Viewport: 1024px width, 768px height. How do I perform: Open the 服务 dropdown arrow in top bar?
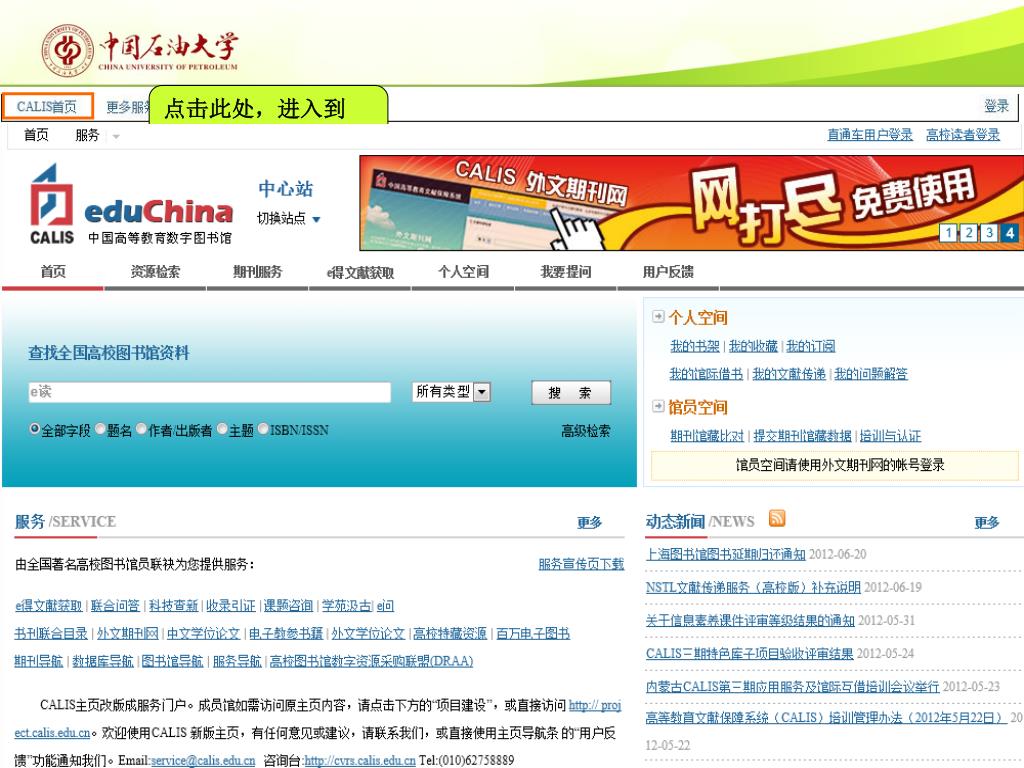116,136
